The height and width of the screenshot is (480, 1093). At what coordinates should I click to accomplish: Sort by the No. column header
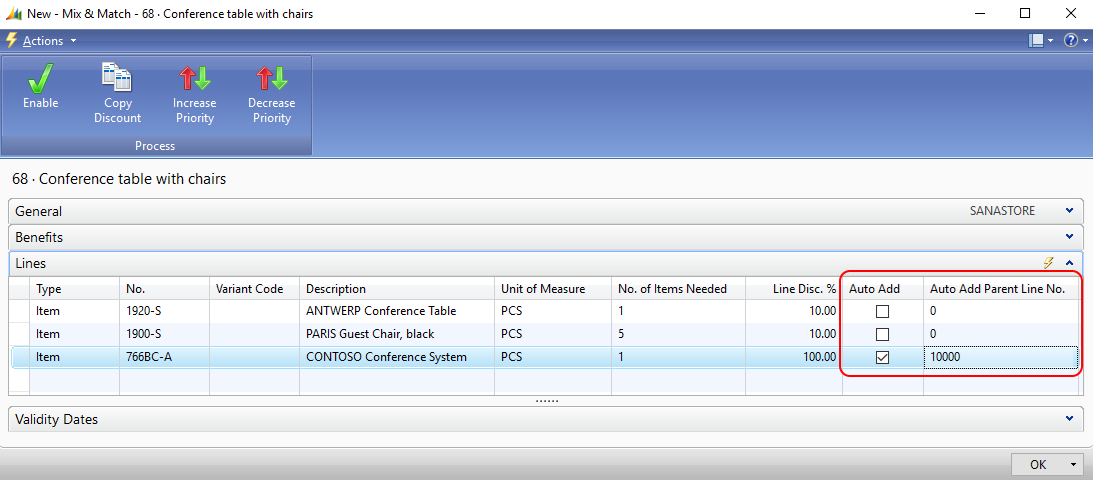tap(165, 288)
